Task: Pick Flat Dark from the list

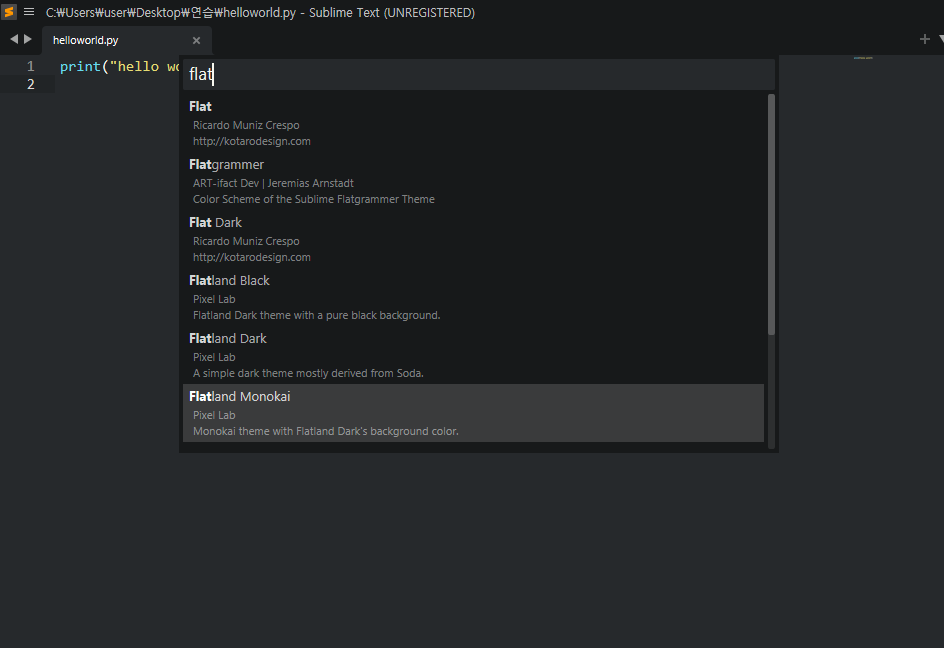Action: click(x=473, y=239)
